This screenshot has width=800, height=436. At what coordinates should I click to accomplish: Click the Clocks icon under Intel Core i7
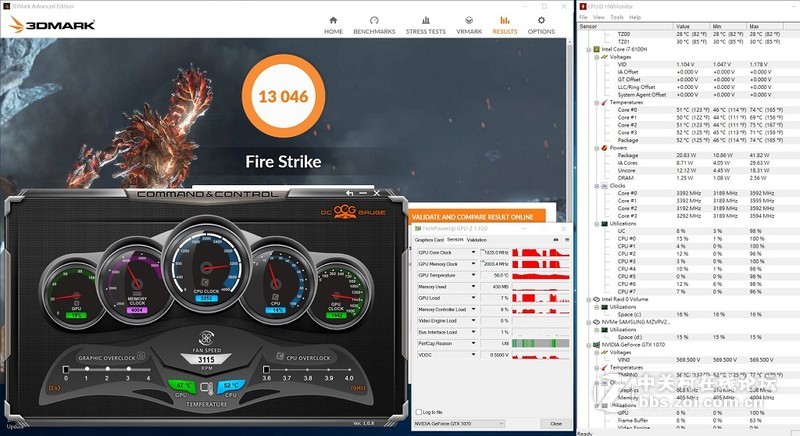pyautogui.click(x=604, y=186)
